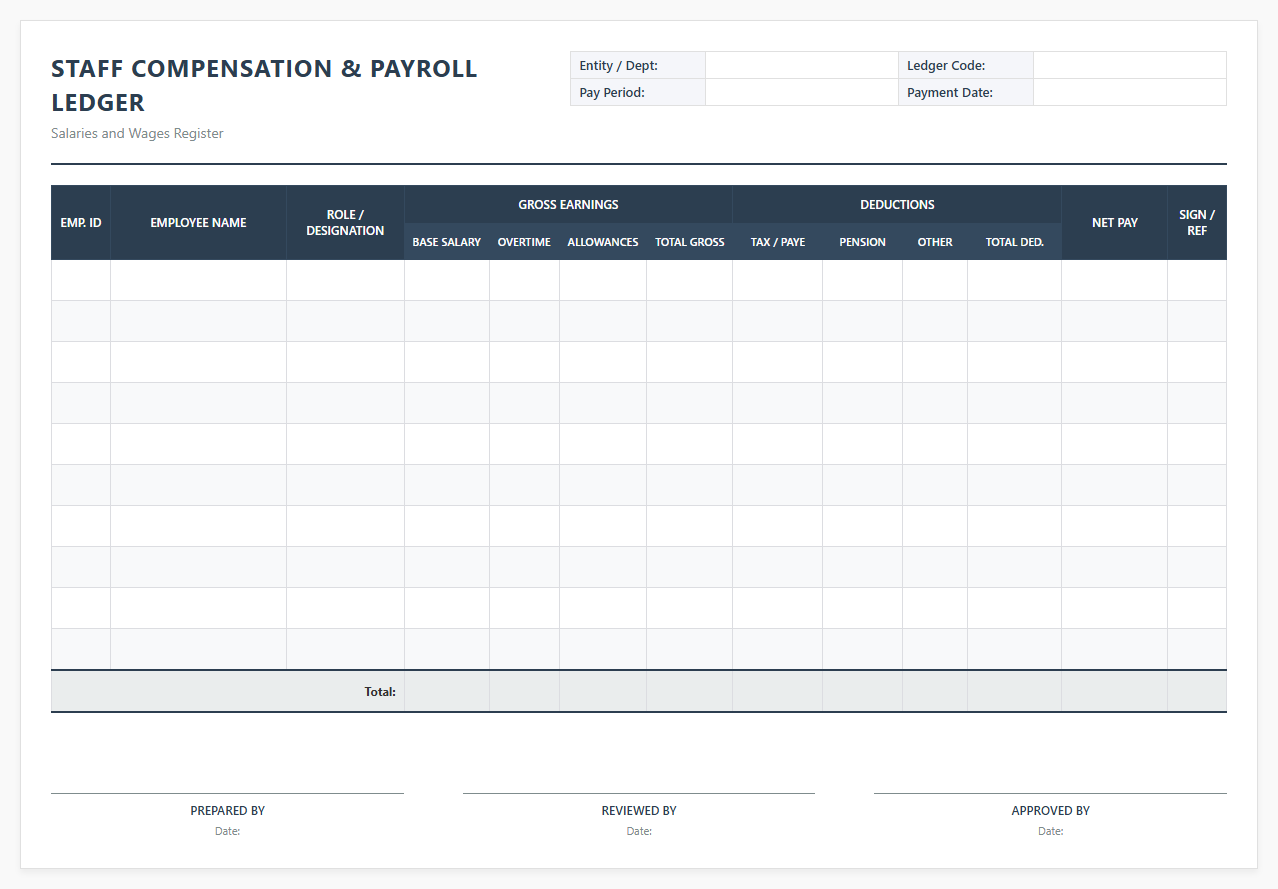
Task: Click the TAX / PAYE sub-header
Action: click(x=778, y=242)
